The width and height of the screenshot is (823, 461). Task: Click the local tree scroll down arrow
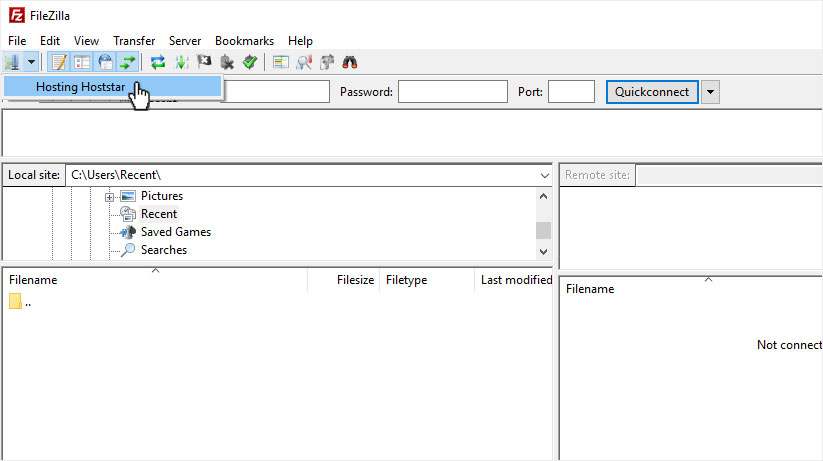coord(543,252)
